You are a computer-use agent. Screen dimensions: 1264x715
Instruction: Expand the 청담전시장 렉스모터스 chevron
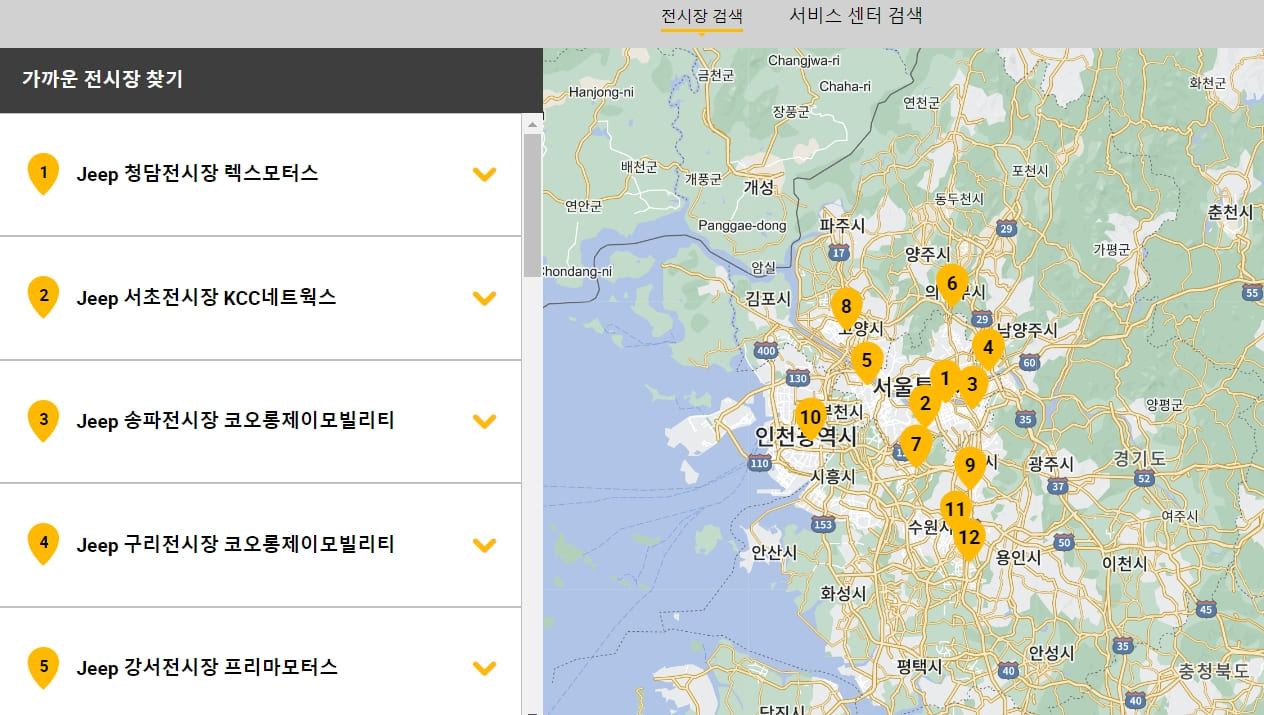pyautogui.click(x=484, y=174)
